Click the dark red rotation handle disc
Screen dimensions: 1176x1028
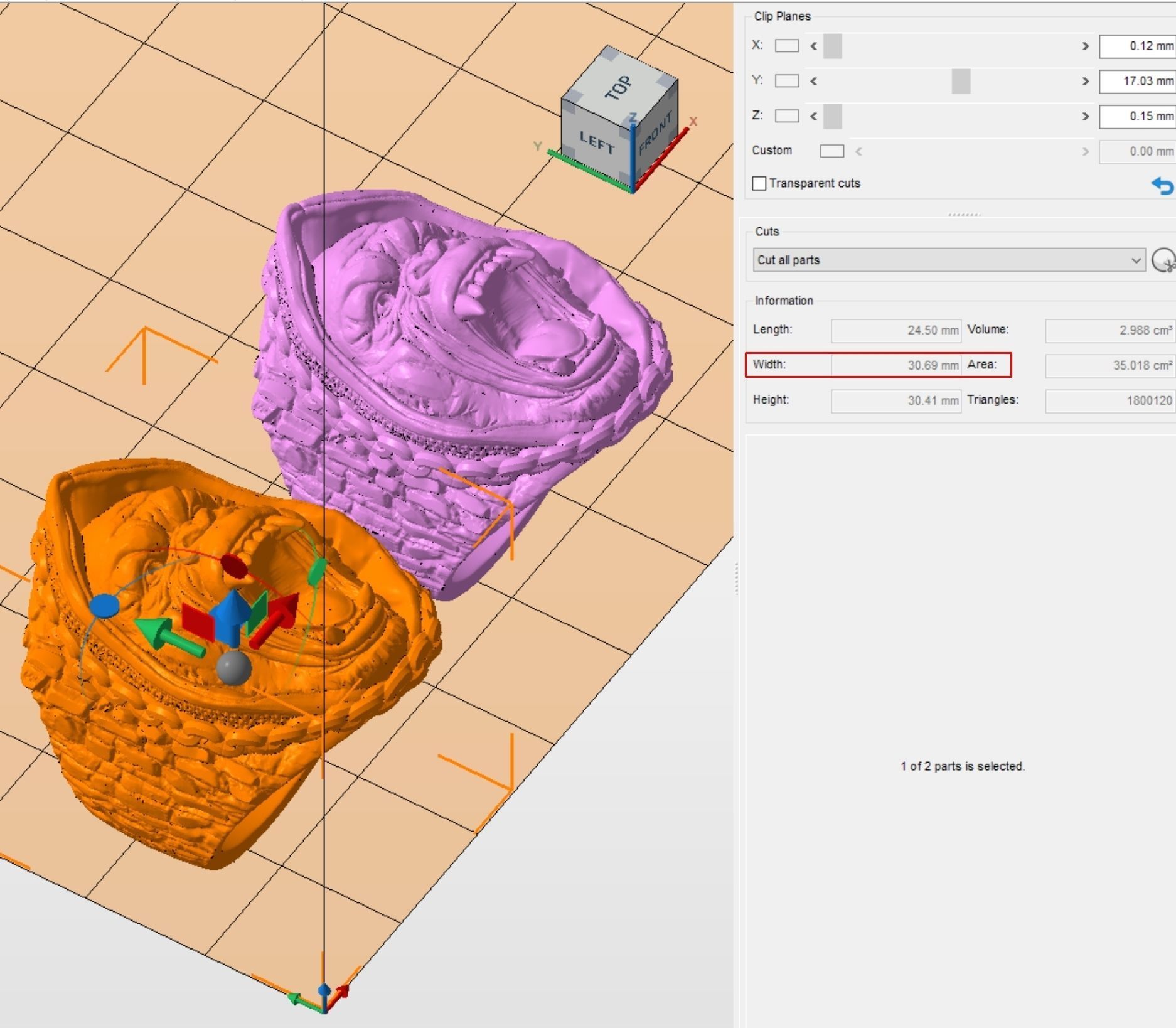[234, 567]
